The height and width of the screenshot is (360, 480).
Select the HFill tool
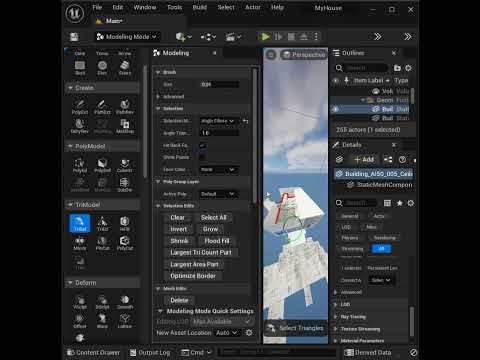pyautogui.click(x=125, y=223)
